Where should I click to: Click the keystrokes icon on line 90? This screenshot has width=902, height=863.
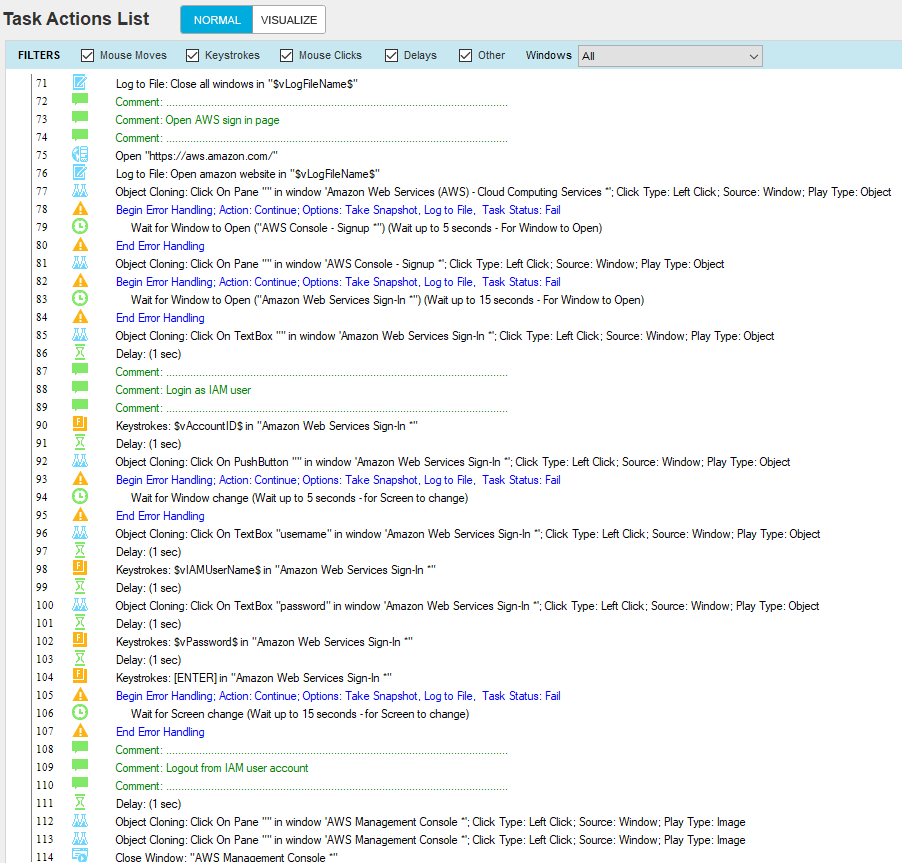point(80,425)
